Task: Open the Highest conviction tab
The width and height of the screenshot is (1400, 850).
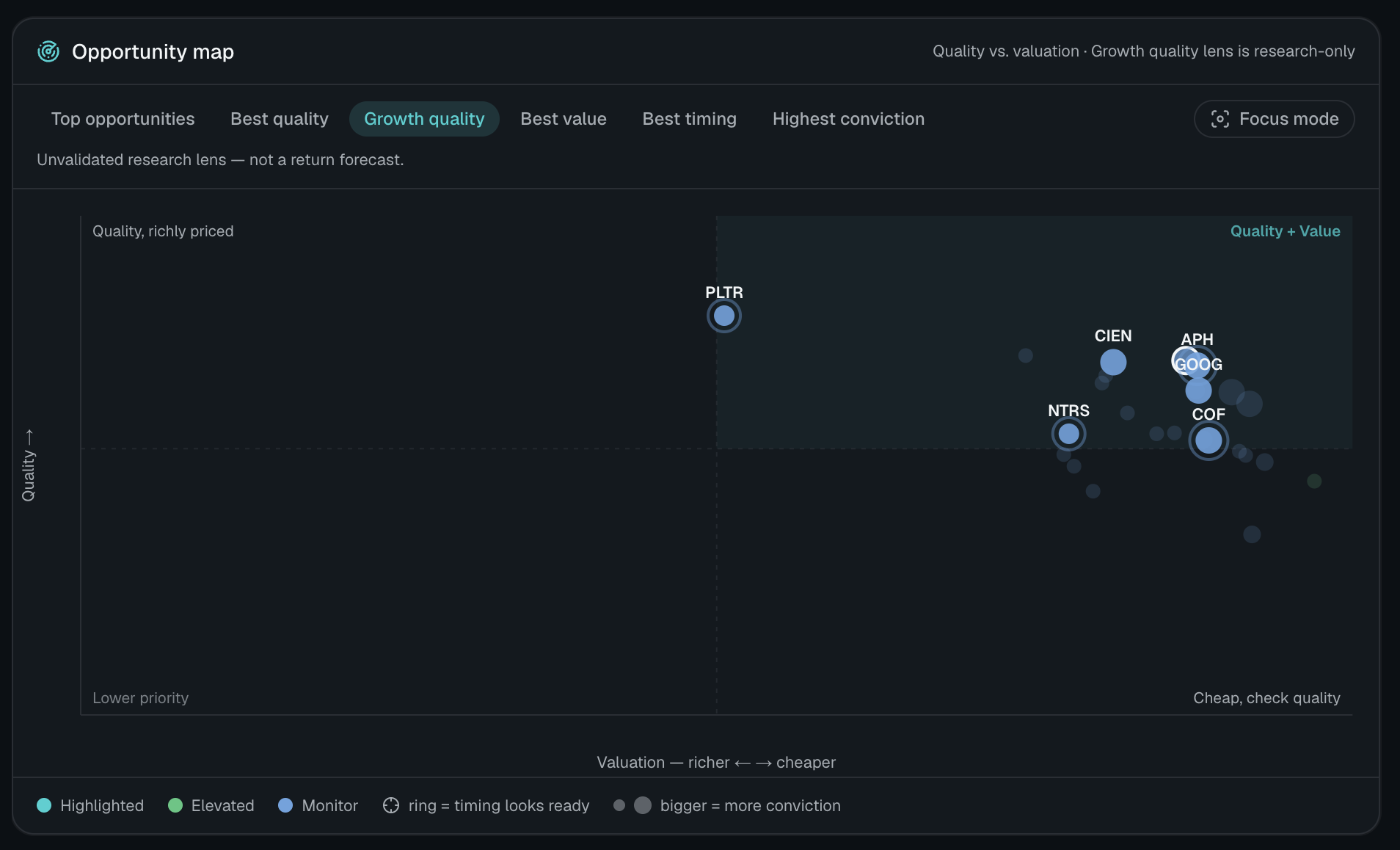Action: click(x=848, y=119)
